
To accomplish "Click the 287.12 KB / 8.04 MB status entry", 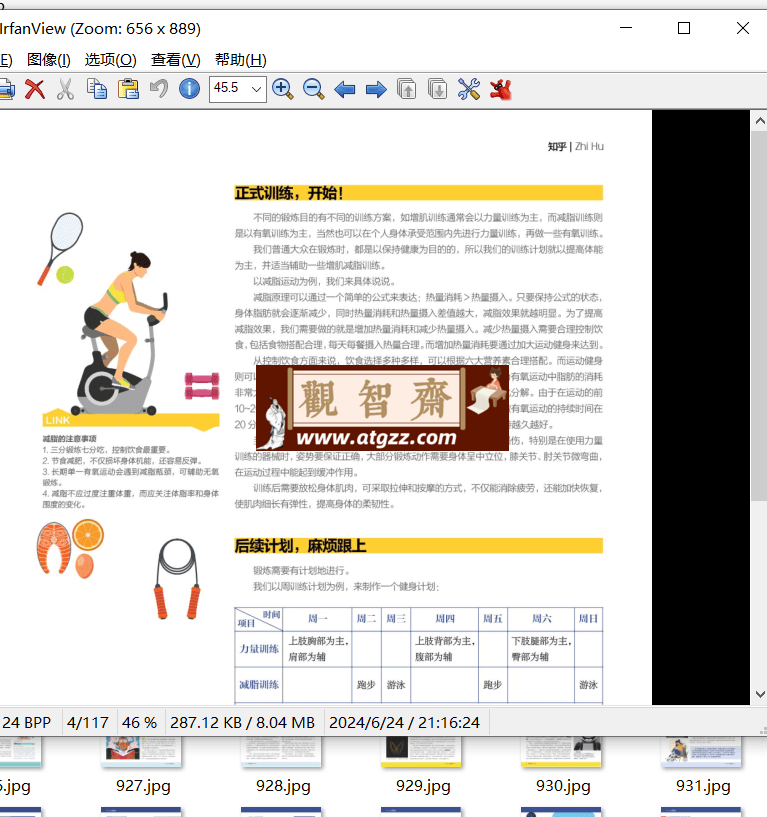I will tap(242, 723).
